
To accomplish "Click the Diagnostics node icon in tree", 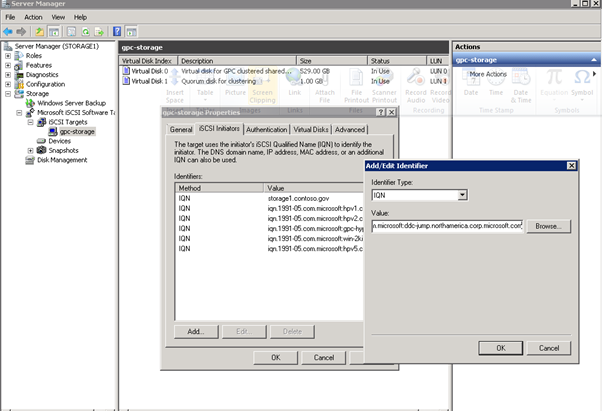I will coord(19,75).
